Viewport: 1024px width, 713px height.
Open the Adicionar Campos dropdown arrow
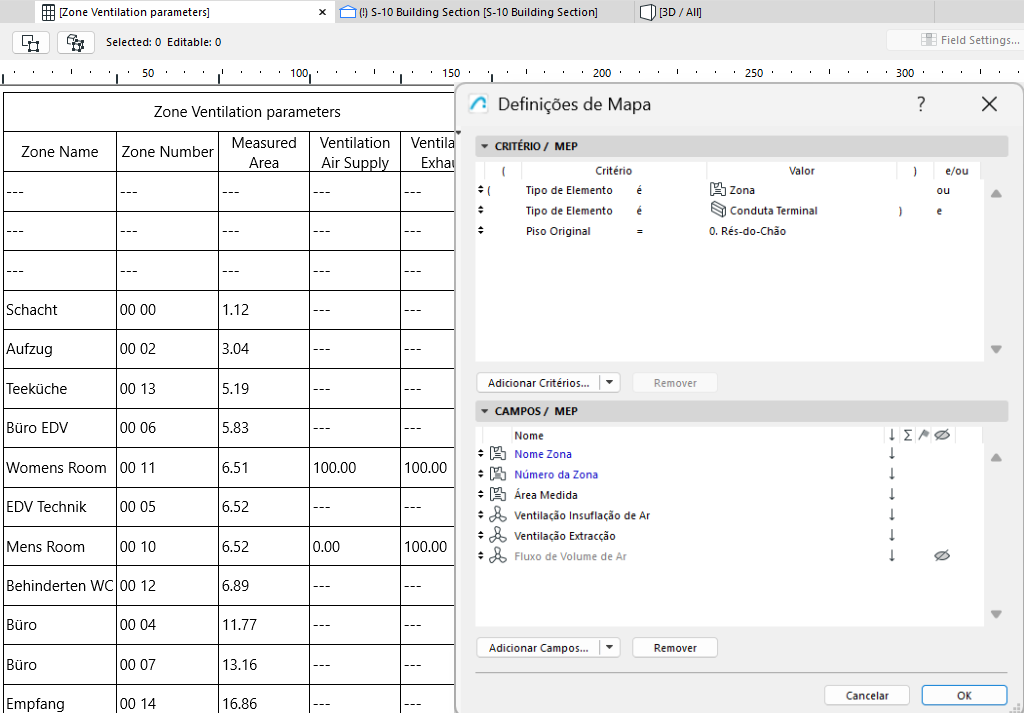(x=610, y=647)
